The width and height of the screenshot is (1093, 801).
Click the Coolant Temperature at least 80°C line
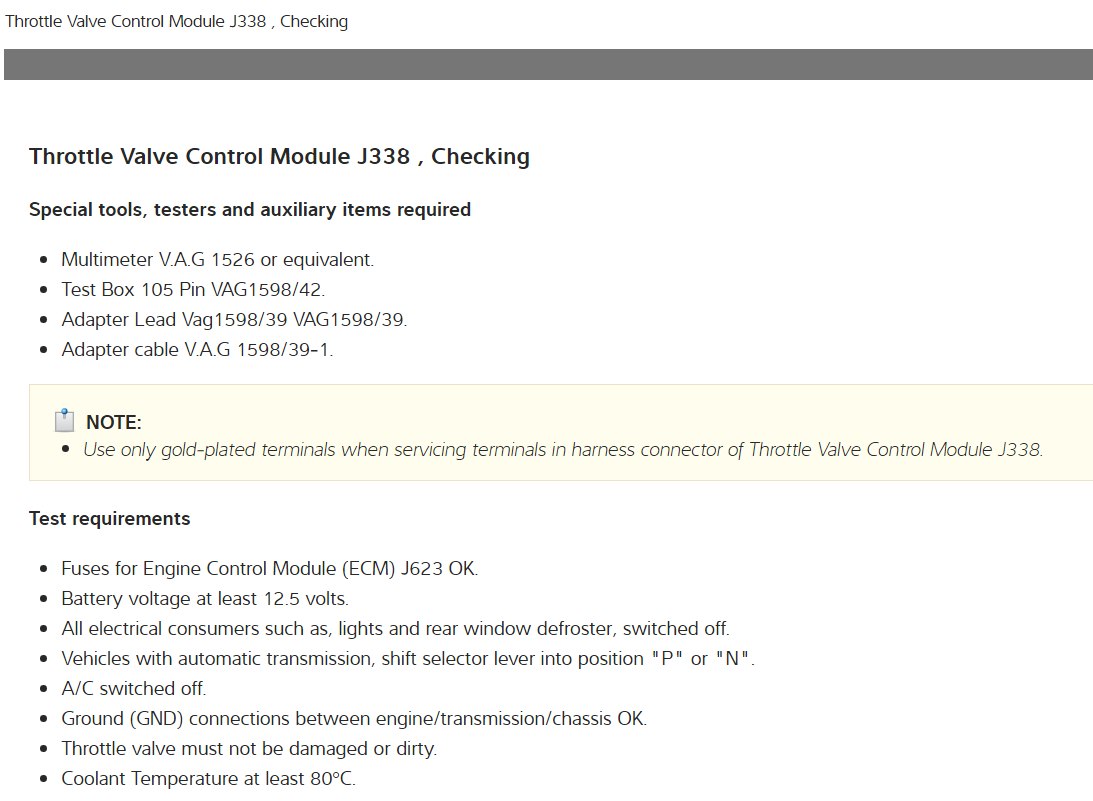click(x=208, y=779)
